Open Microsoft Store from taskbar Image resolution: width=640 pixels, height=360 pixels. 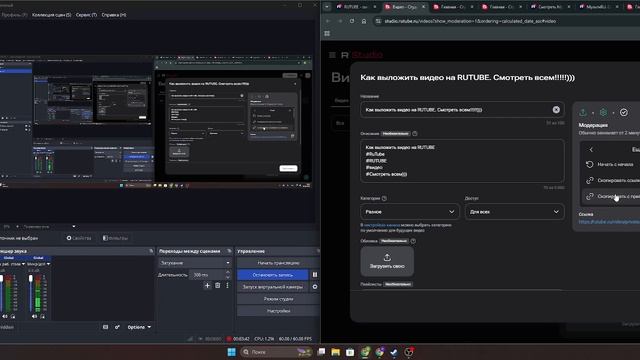coord(350,352)
